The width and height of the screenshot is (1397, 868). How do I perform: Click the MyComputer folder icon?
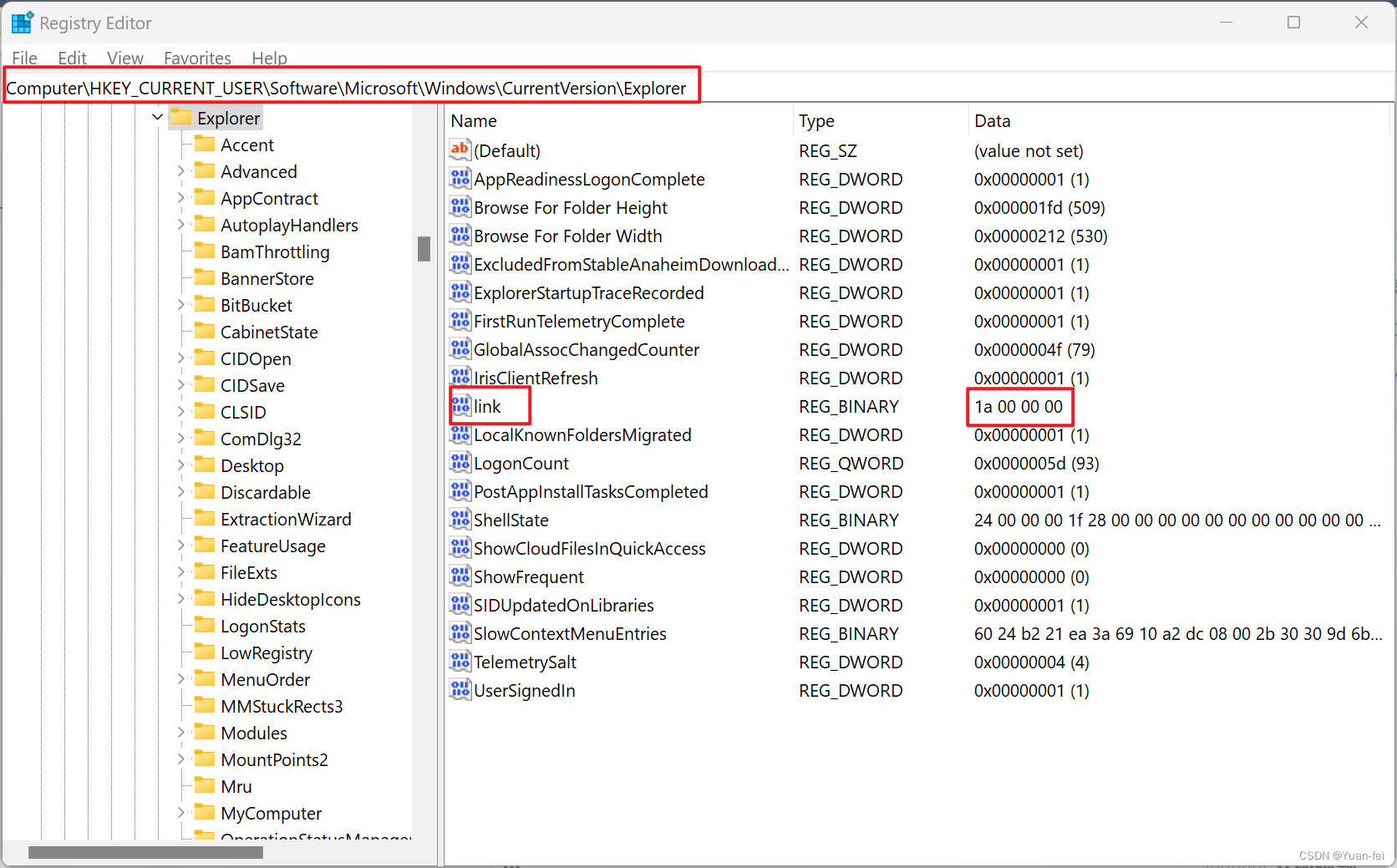pyautogui.click(x=206, y=813)
